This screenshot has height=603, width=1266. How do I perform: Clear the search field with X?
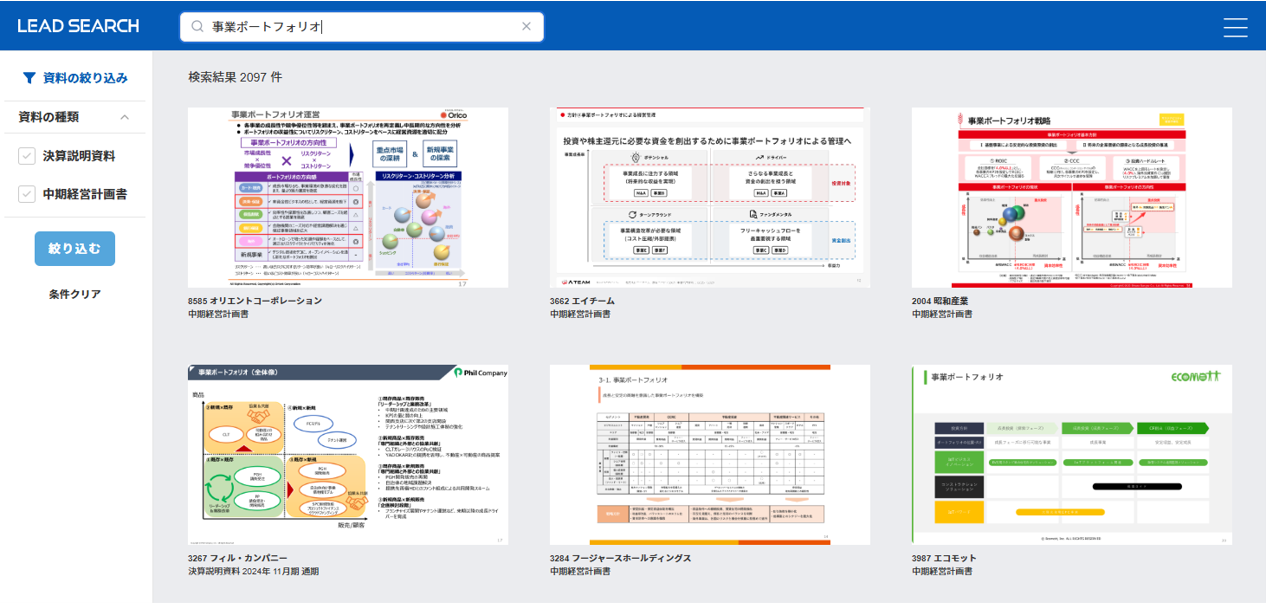[x=527, y=27]
